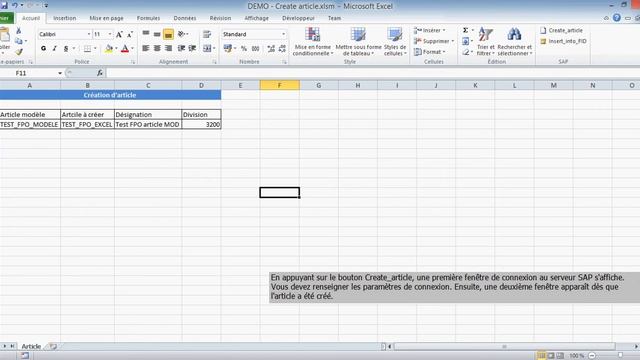The image size is (640, 360).
Task: Switch to the Mise en page tab
Action: (106, 18)
